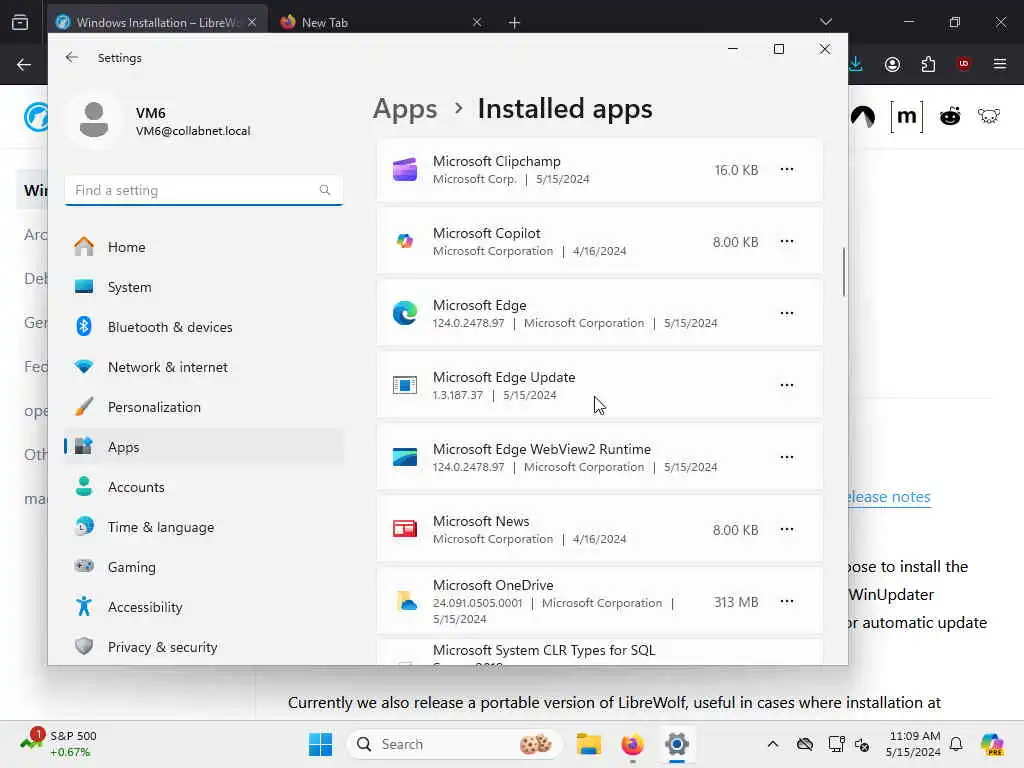Open Firefox from the taskbar

(632, 744)
